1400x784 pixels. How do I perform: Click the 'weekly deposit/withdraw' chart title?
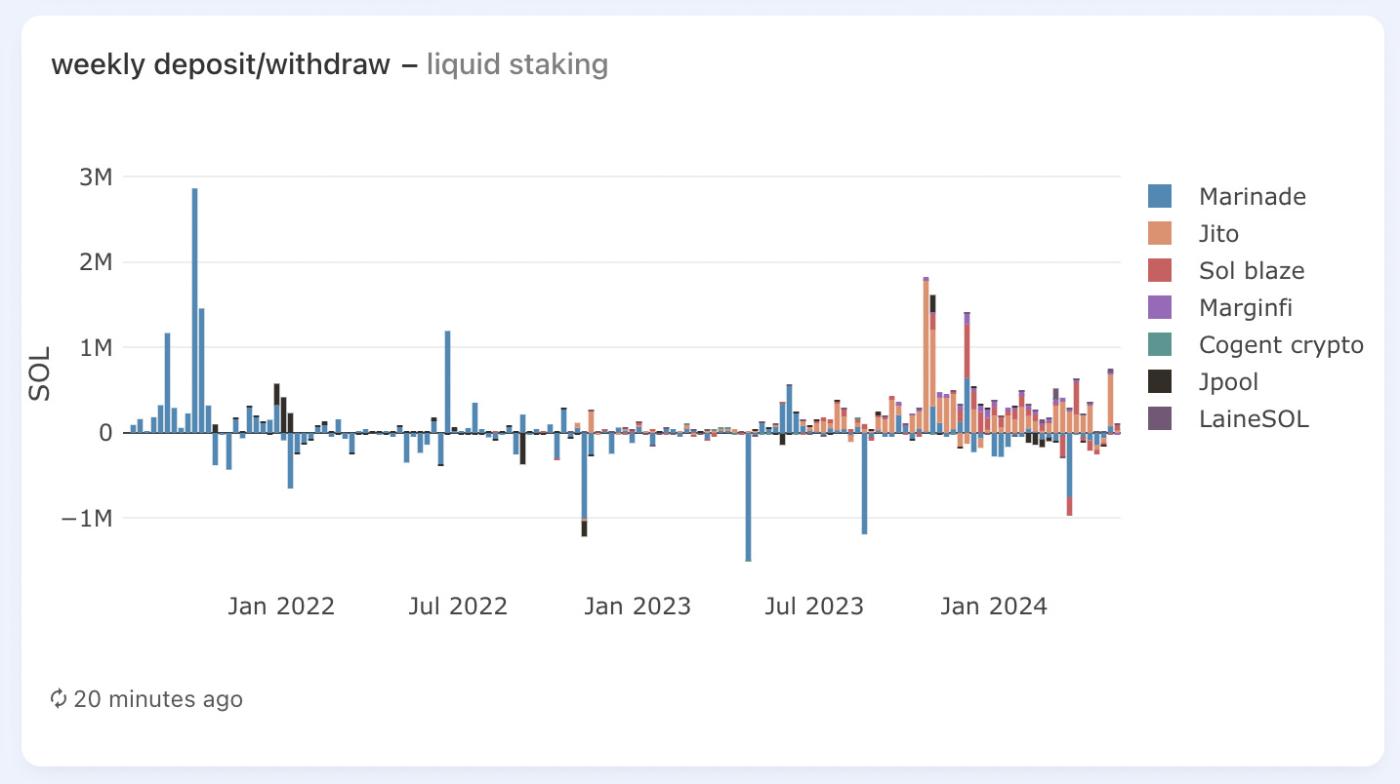[x=220, y=65]
